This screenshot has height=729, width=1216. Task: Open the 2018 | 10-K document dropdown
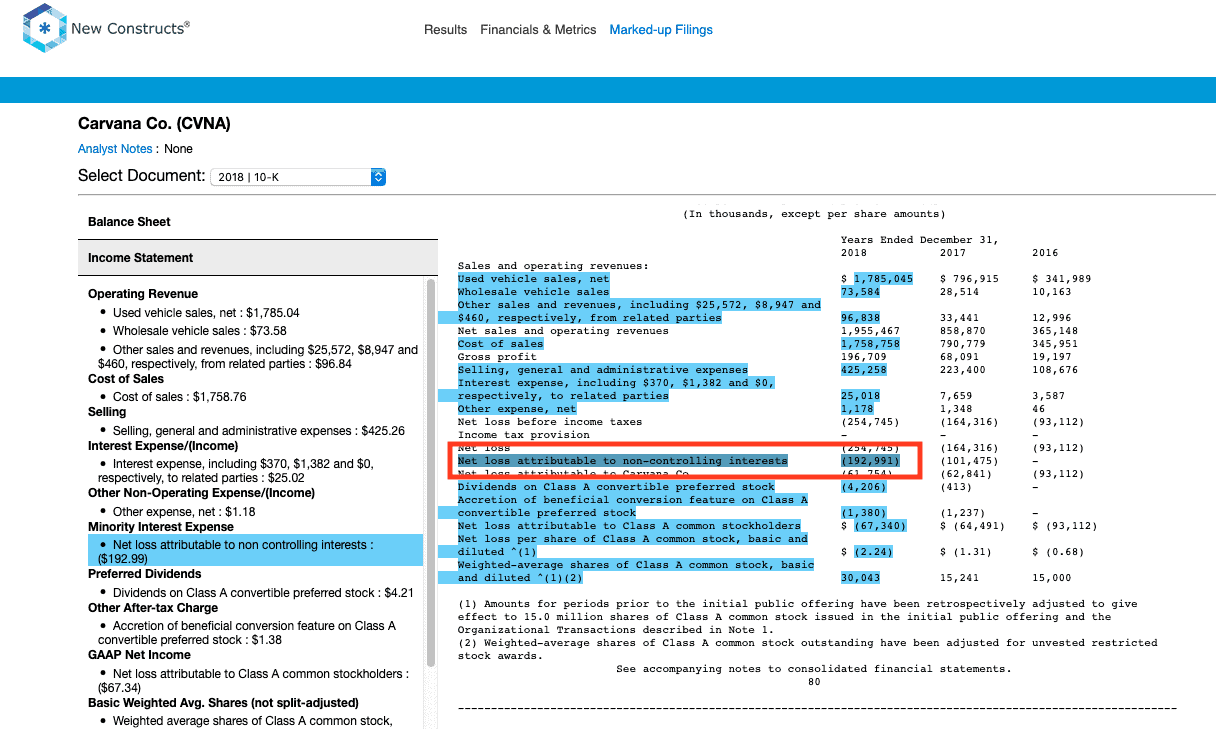click(297, 177)
